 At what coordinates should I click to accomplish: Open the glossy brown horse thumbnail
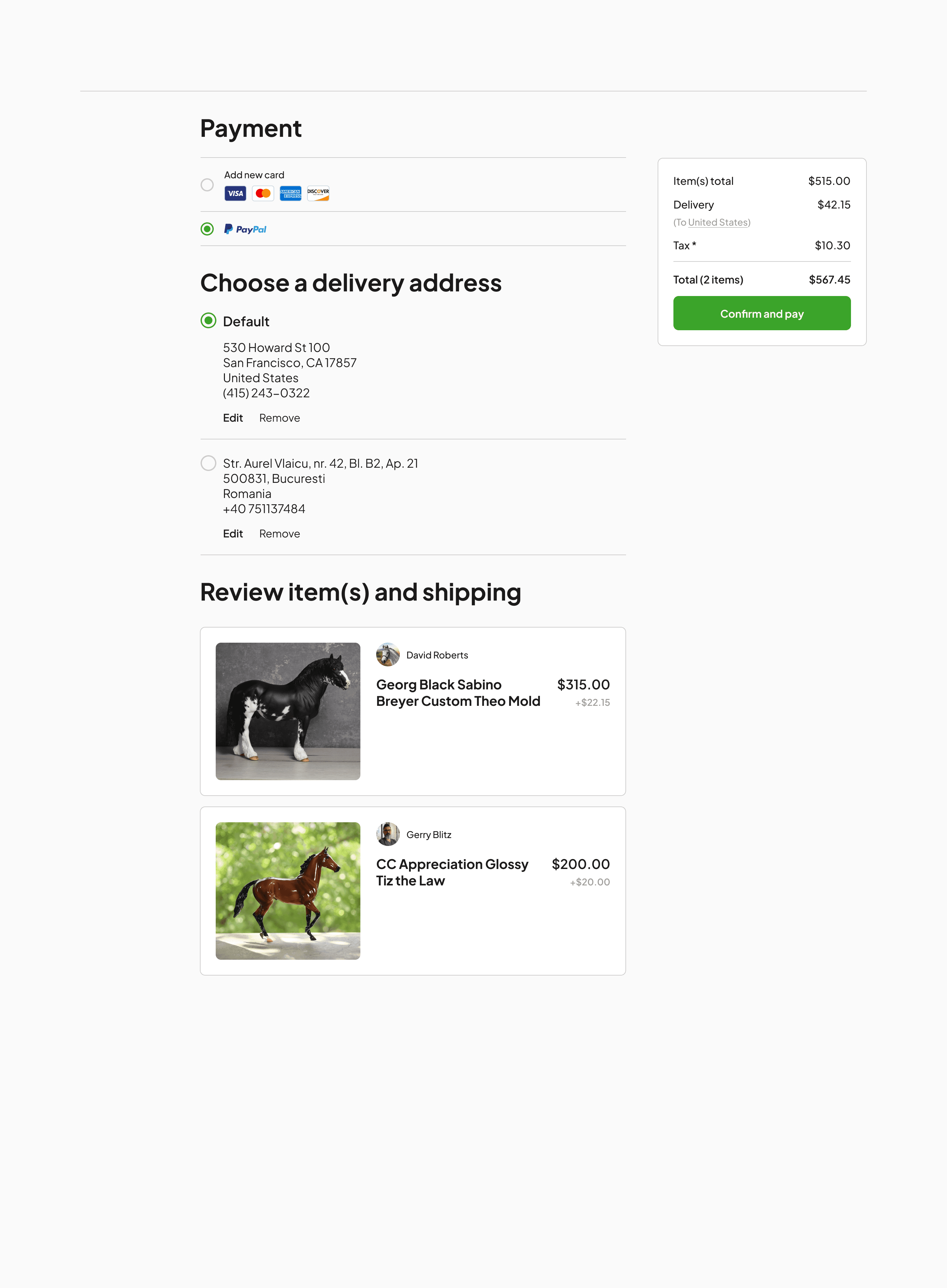pyautogui.click(x=288, y=891)
